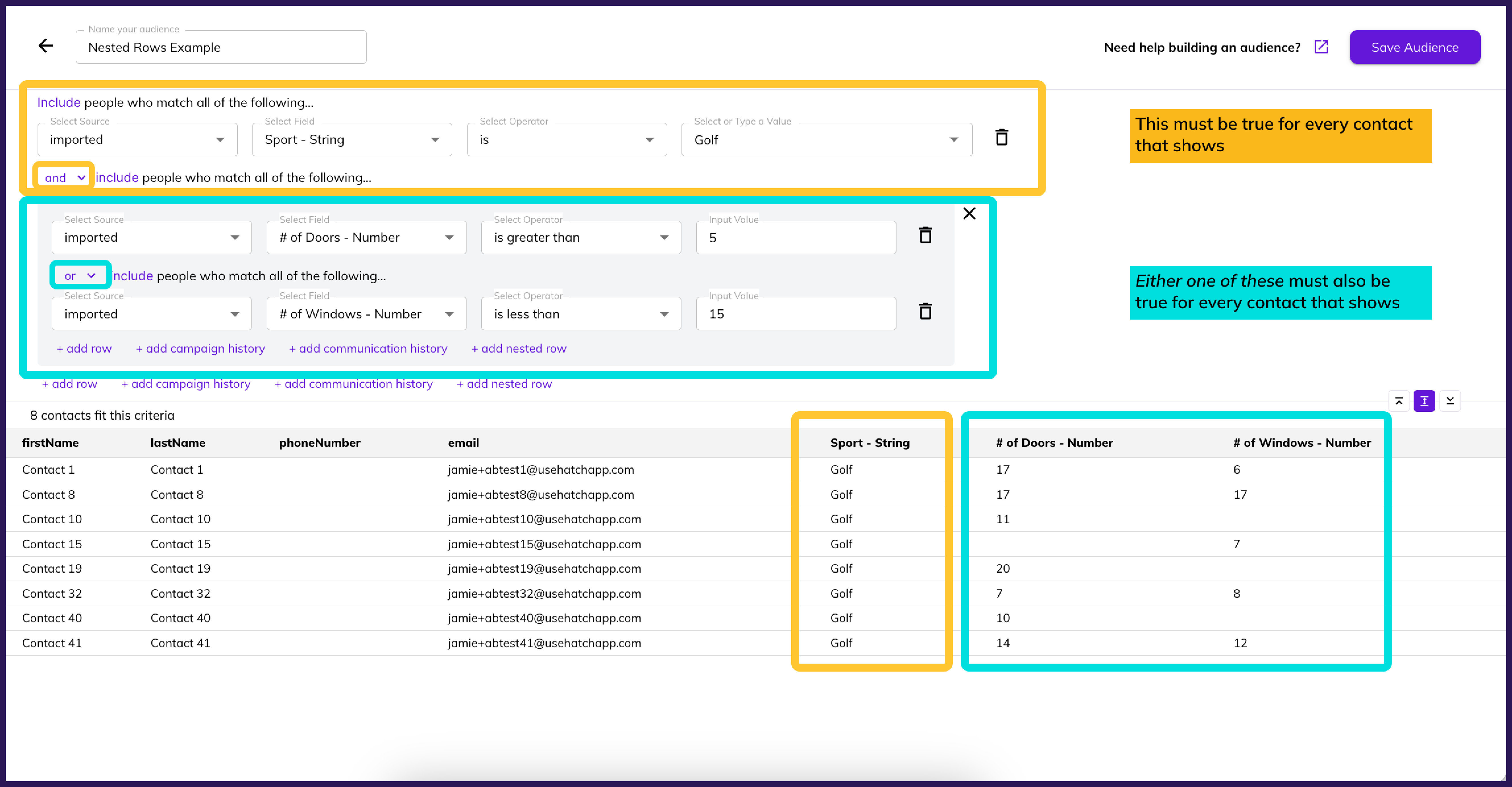Click the outer '+ add nested row' link

504,384
